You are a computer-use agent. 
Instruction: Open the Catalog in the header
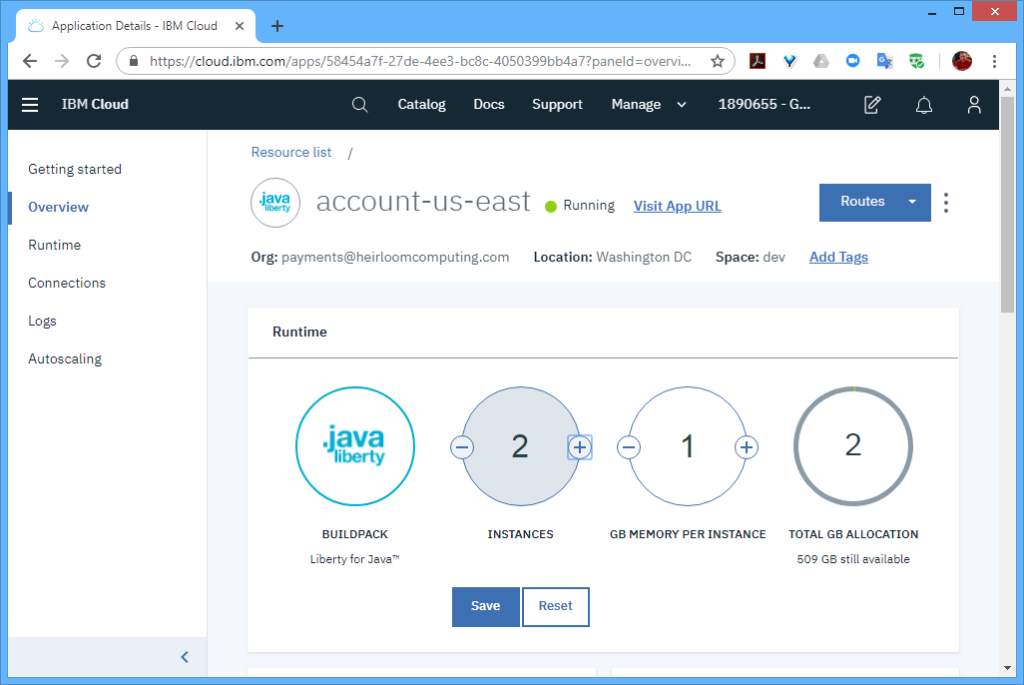(422, 104)
